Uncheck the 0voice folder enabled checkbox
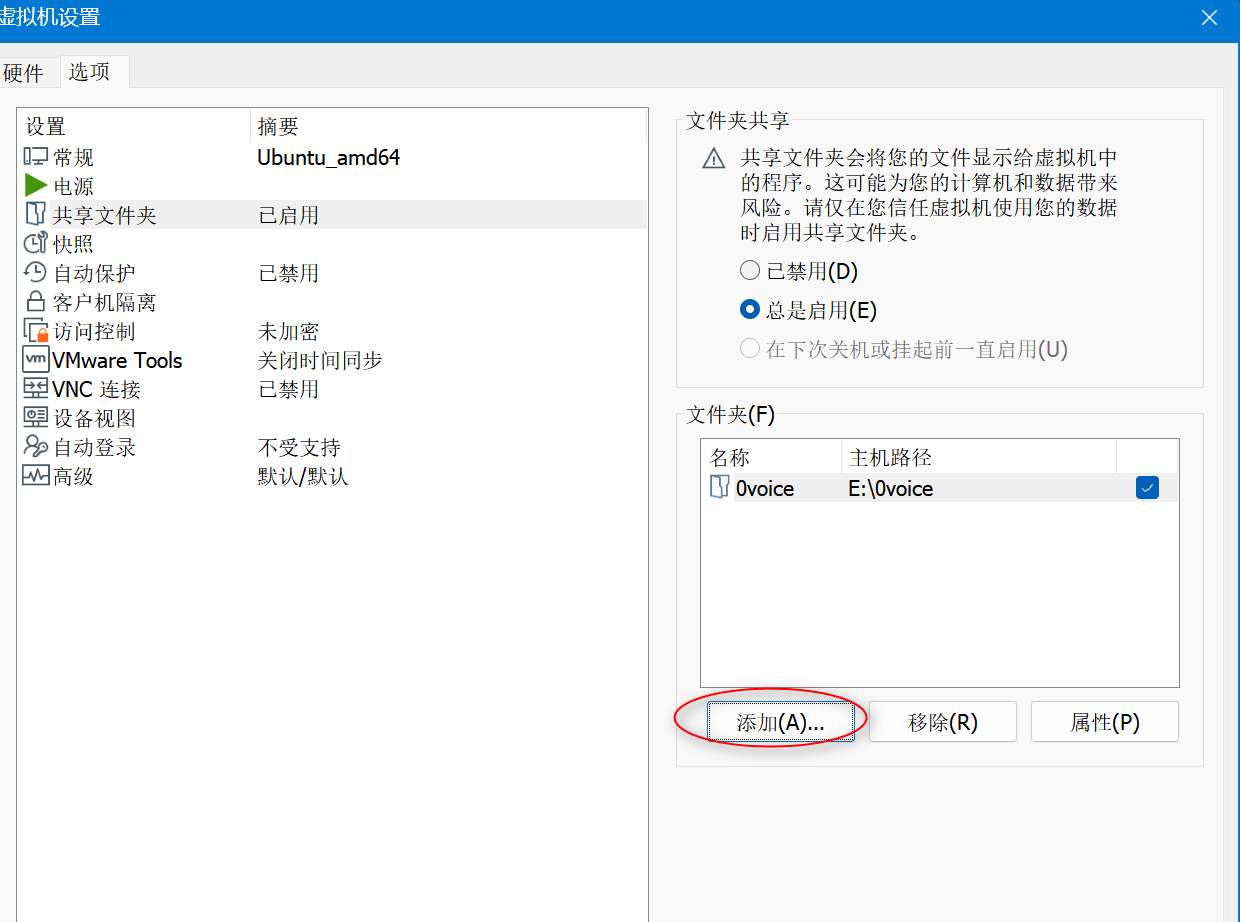 coord(1147,488)
